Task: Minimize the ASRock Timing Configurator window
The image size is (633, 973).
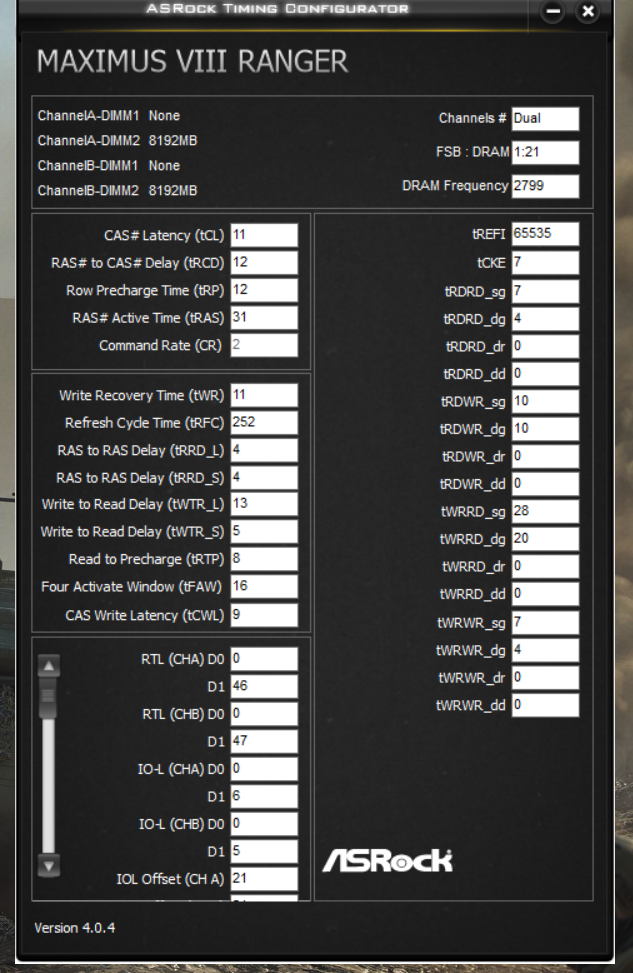Action: point(552,11)
